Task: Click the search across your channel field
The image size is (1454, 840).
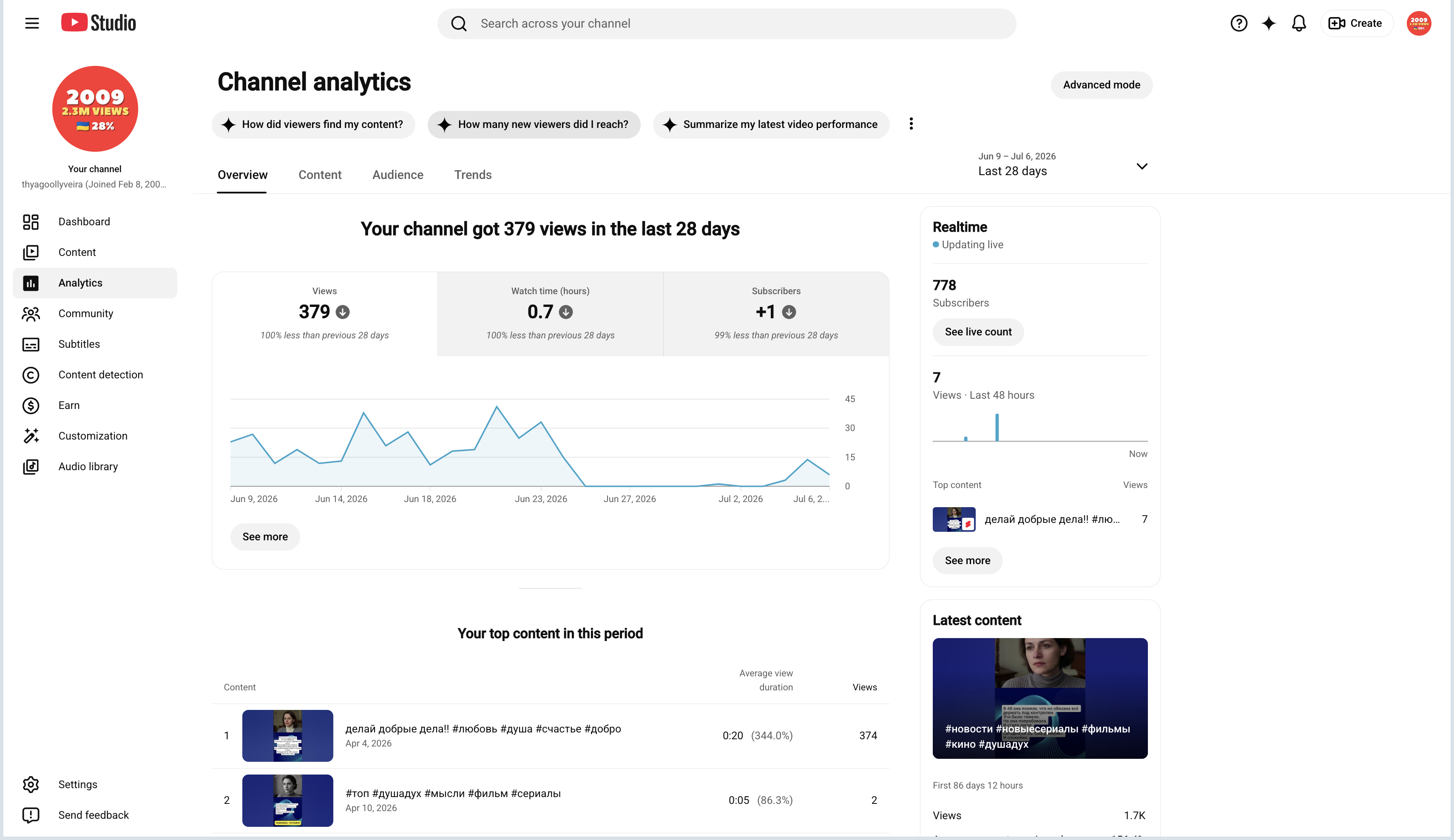Action: (x=727, y=24)
